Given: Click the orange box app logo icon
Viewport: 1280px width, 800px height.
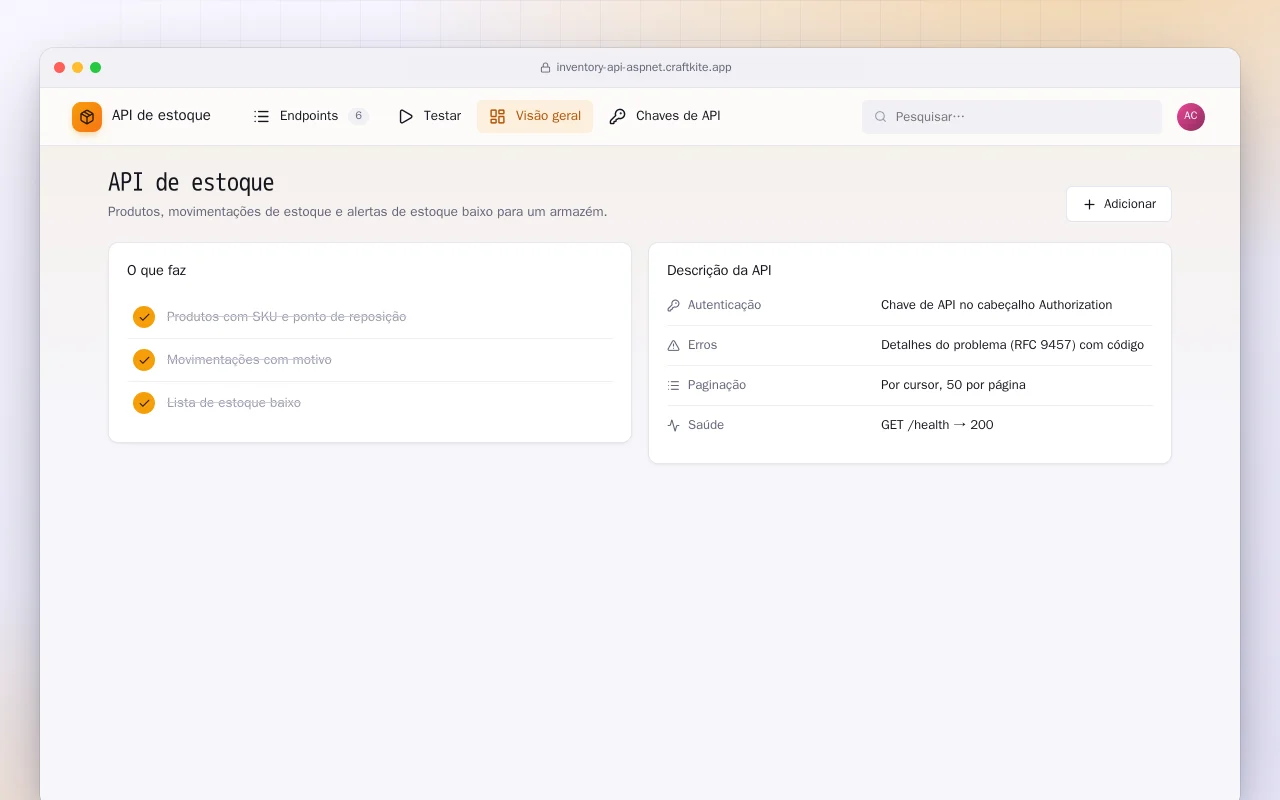Looking at the screenshot, I should (x=87, y=117).
